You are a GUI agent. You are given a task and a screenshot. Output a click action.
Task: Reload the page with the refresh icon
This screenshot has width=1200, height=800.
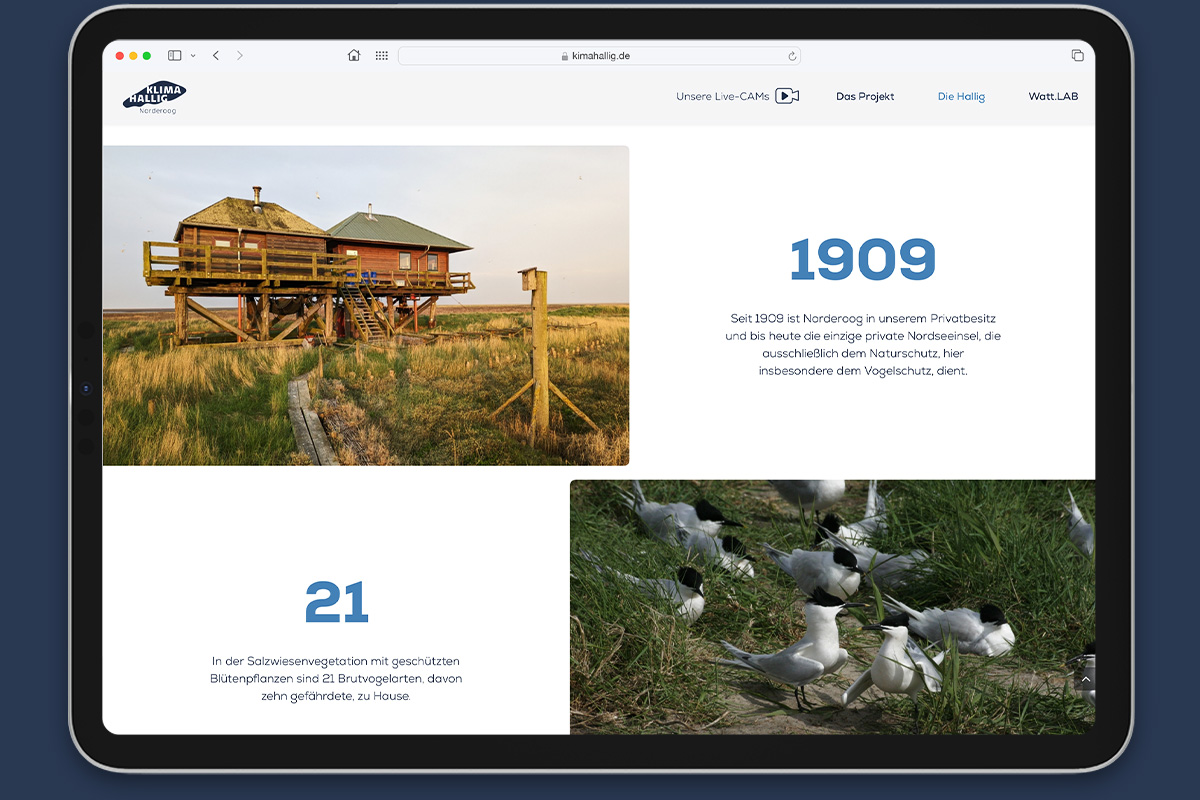[x=792, y=56]
